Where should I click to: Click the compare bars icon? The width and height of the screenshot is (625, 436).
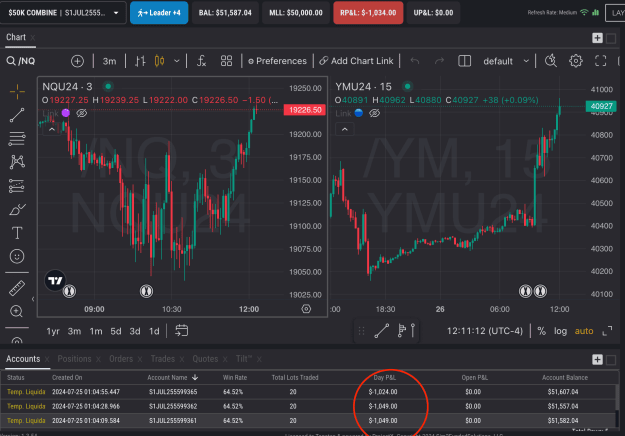140,61
